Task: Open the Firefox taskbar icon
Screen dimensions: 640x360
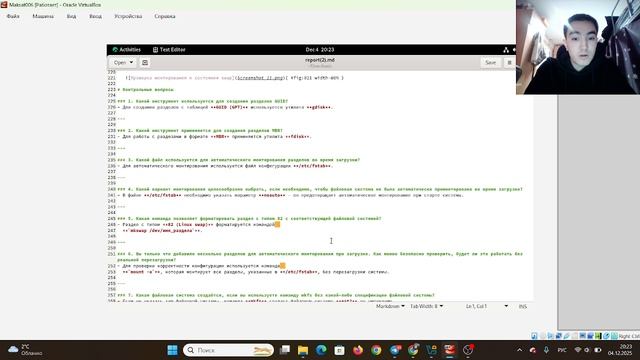Action: 358,350
